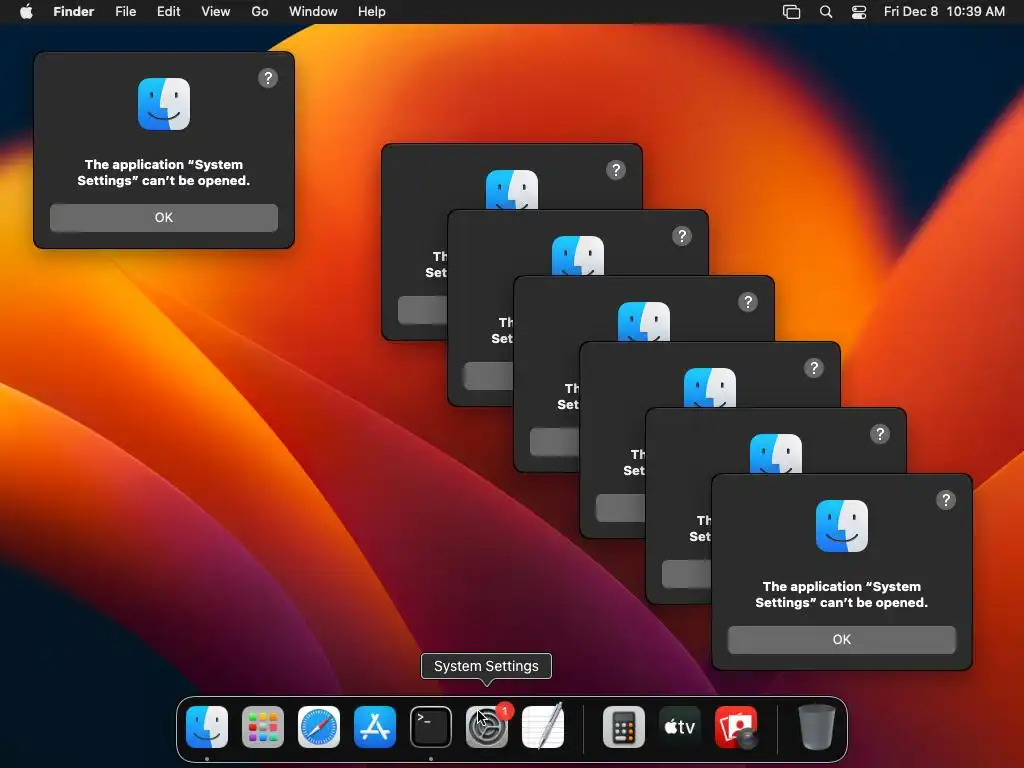Open Control Center in menu bar
The height and width of the screenshot is (768, 1024).
(859, 12)
